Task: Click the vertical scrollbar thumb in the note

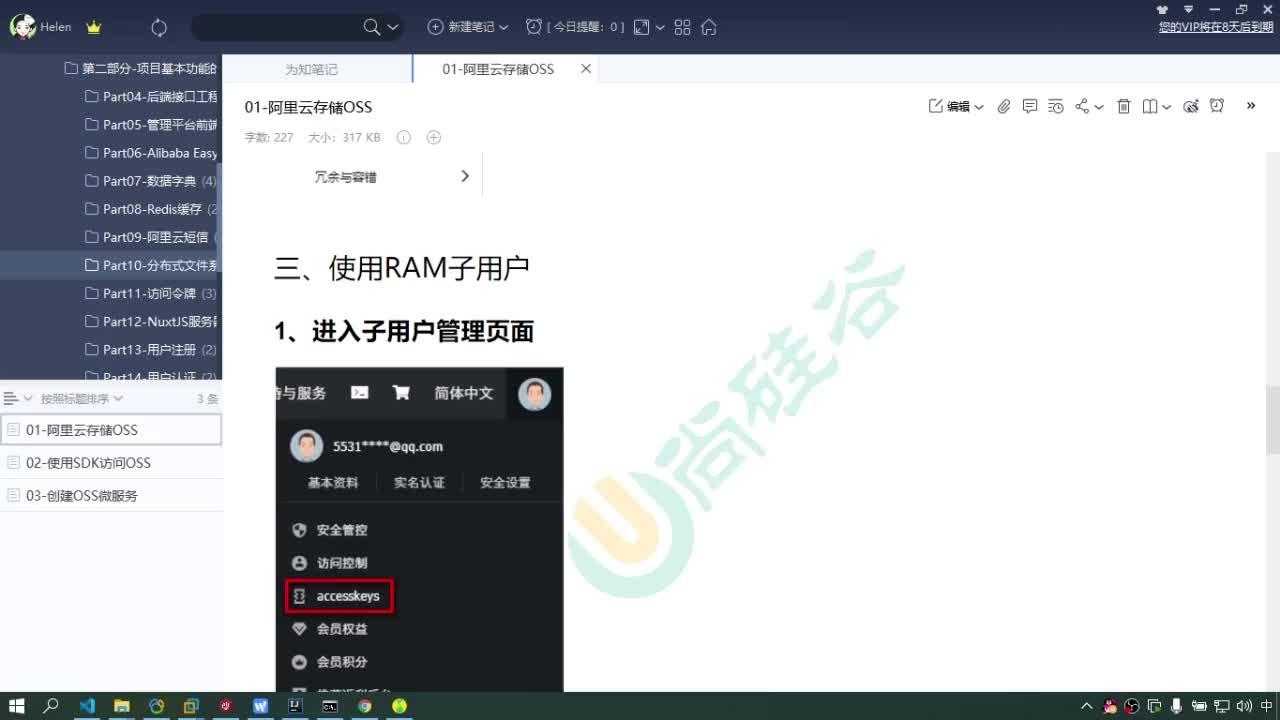Action: pyautogui.click(x=1273, y=420)
